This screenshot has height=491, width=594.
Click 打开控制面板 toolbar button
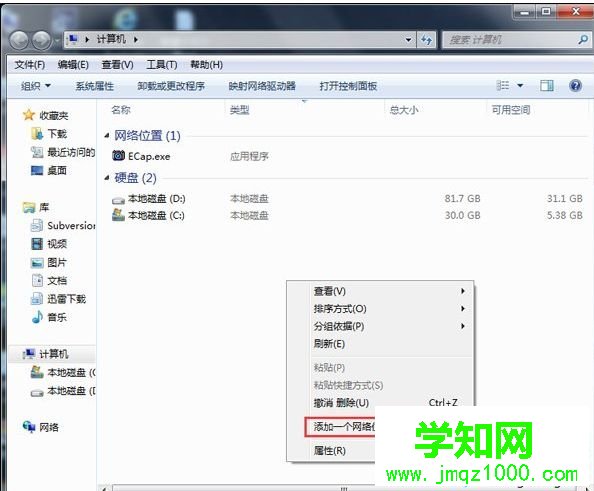[x=348, y=86]
